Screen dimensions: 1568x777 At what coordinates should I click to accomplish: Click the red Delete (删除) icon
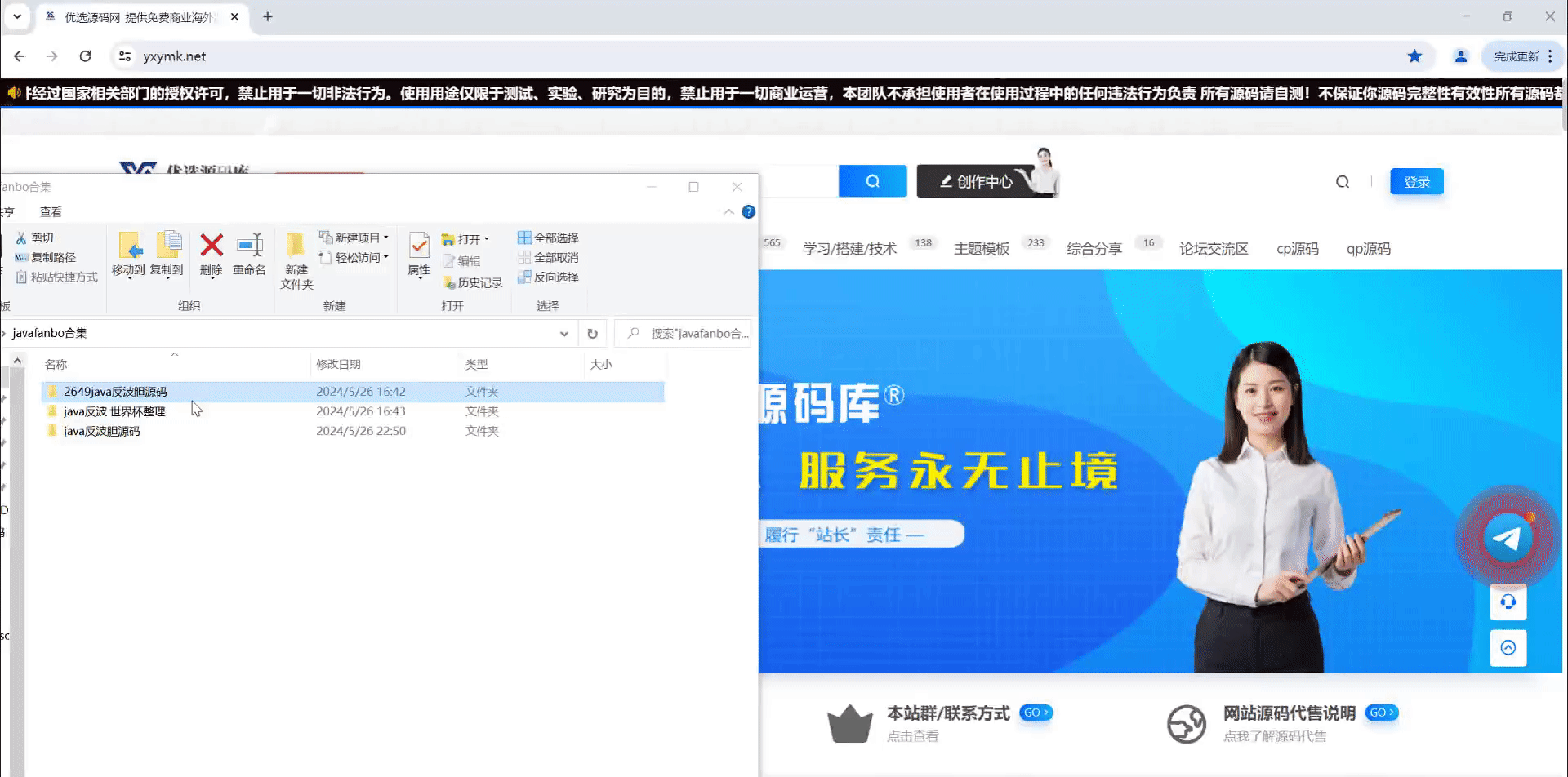coord(212,245)
